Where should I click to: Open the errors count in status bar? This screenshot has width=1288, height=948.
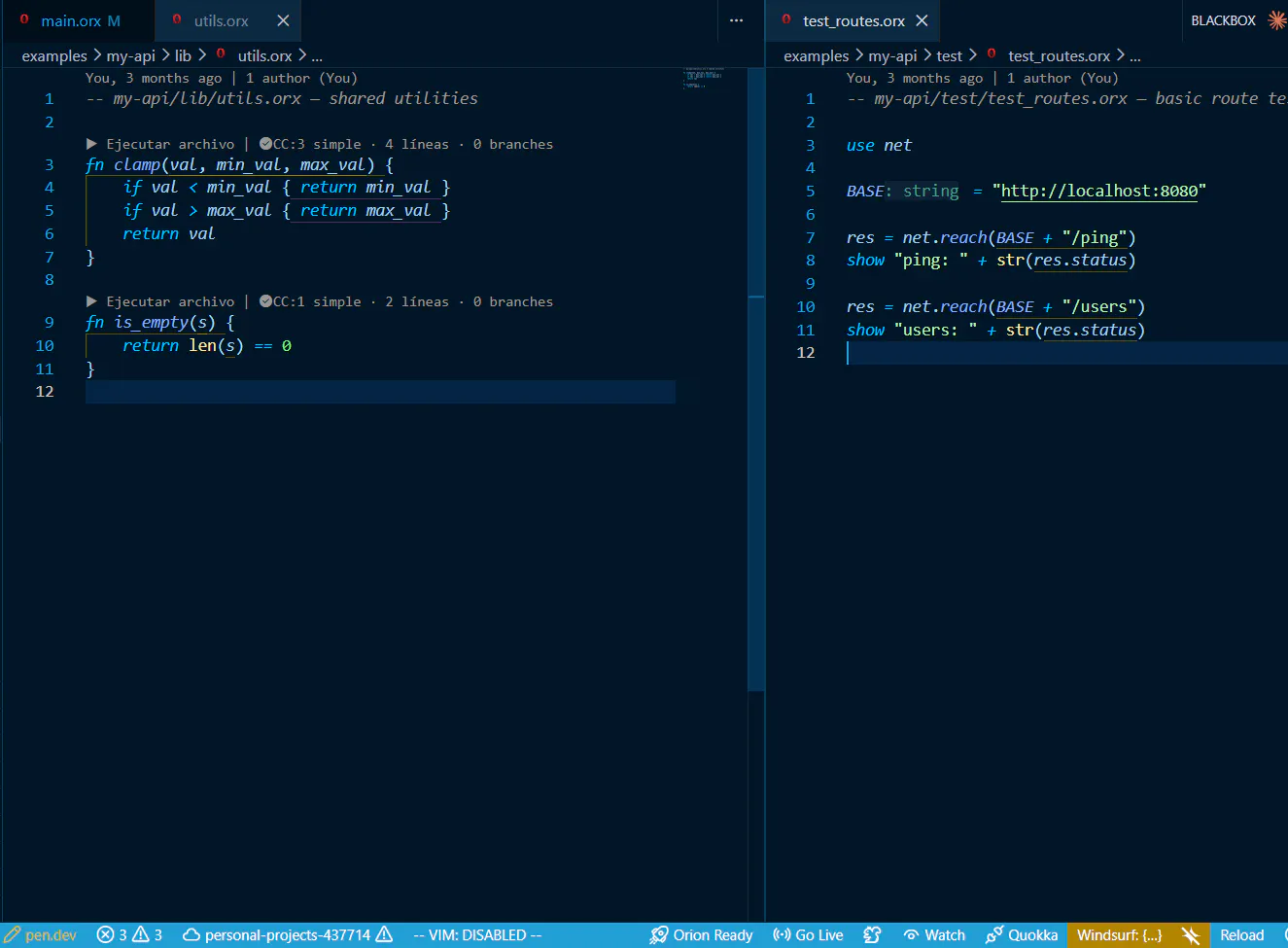point(112,935)
